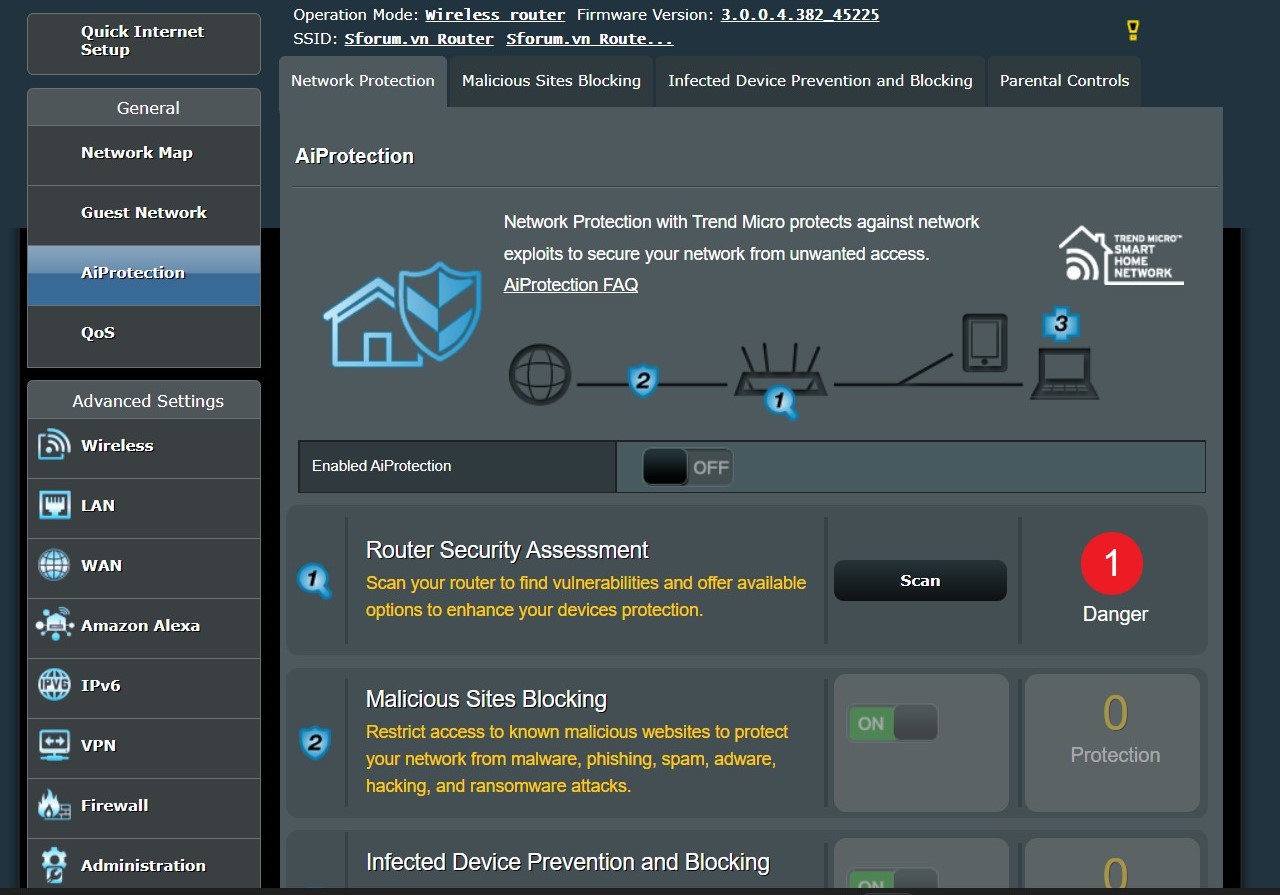Click the laptop device diagram icon
Image resolution: width=1280 pixels, height=895 pixels.
click(1066, 374)
